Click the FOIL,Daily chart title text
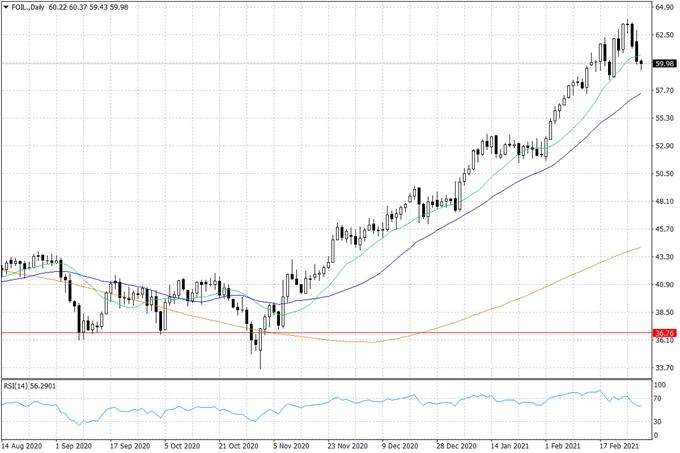680x453 pixels. 28,7
